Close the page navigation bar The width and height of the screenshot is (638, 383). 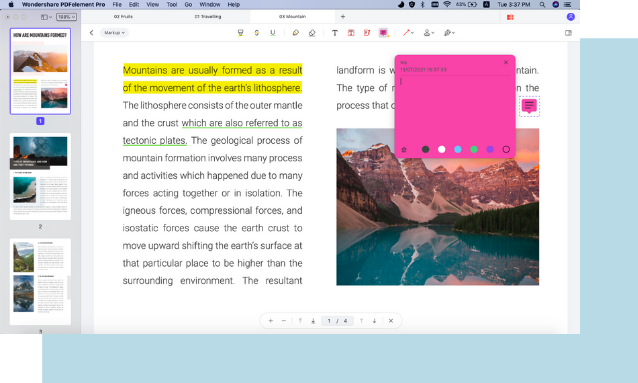coord(391,321)
